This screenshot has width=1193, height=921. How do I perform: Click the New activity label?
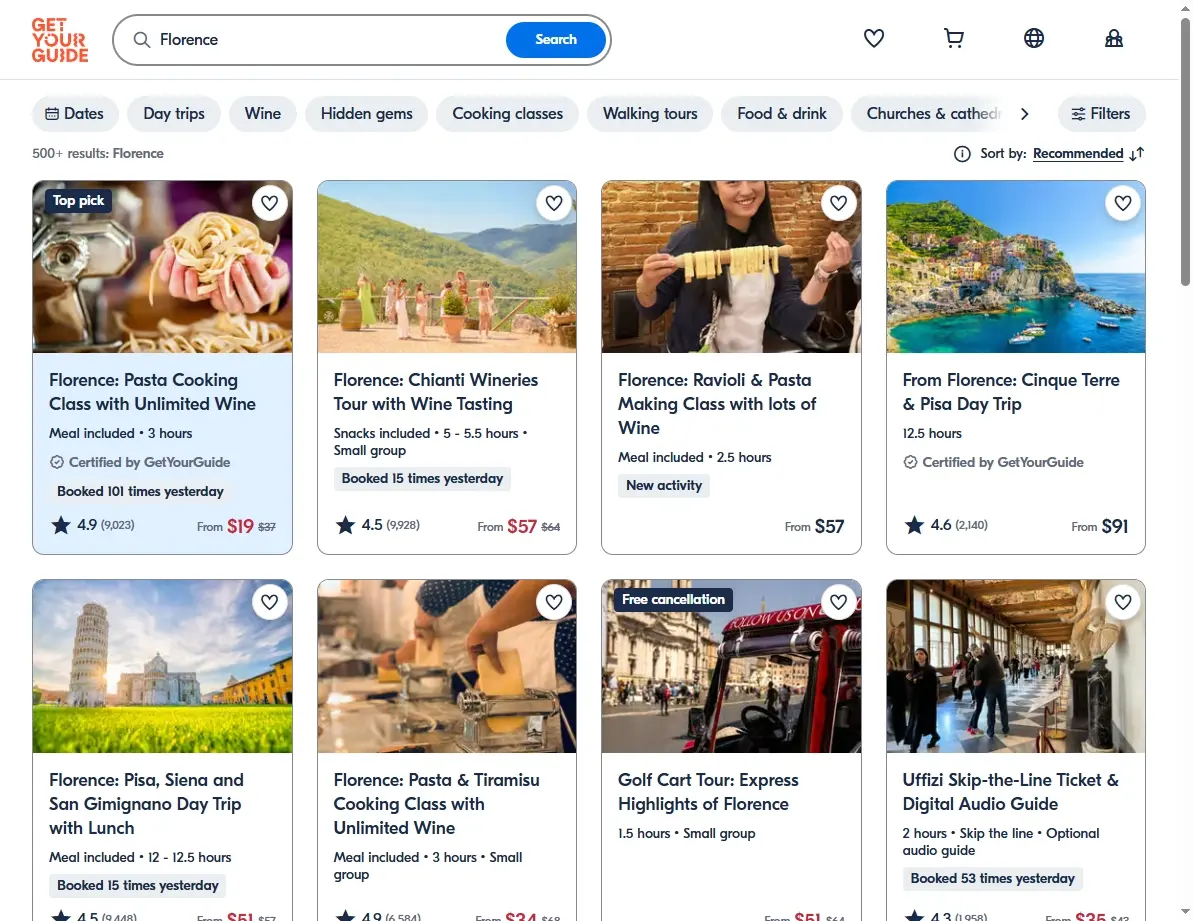click(663, 485)
